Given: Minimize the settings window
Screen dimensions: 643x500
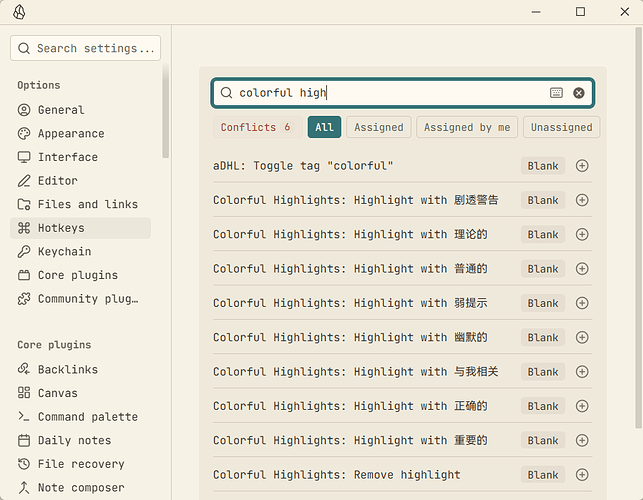Looking at the screenshot, I should pos(536,12).
